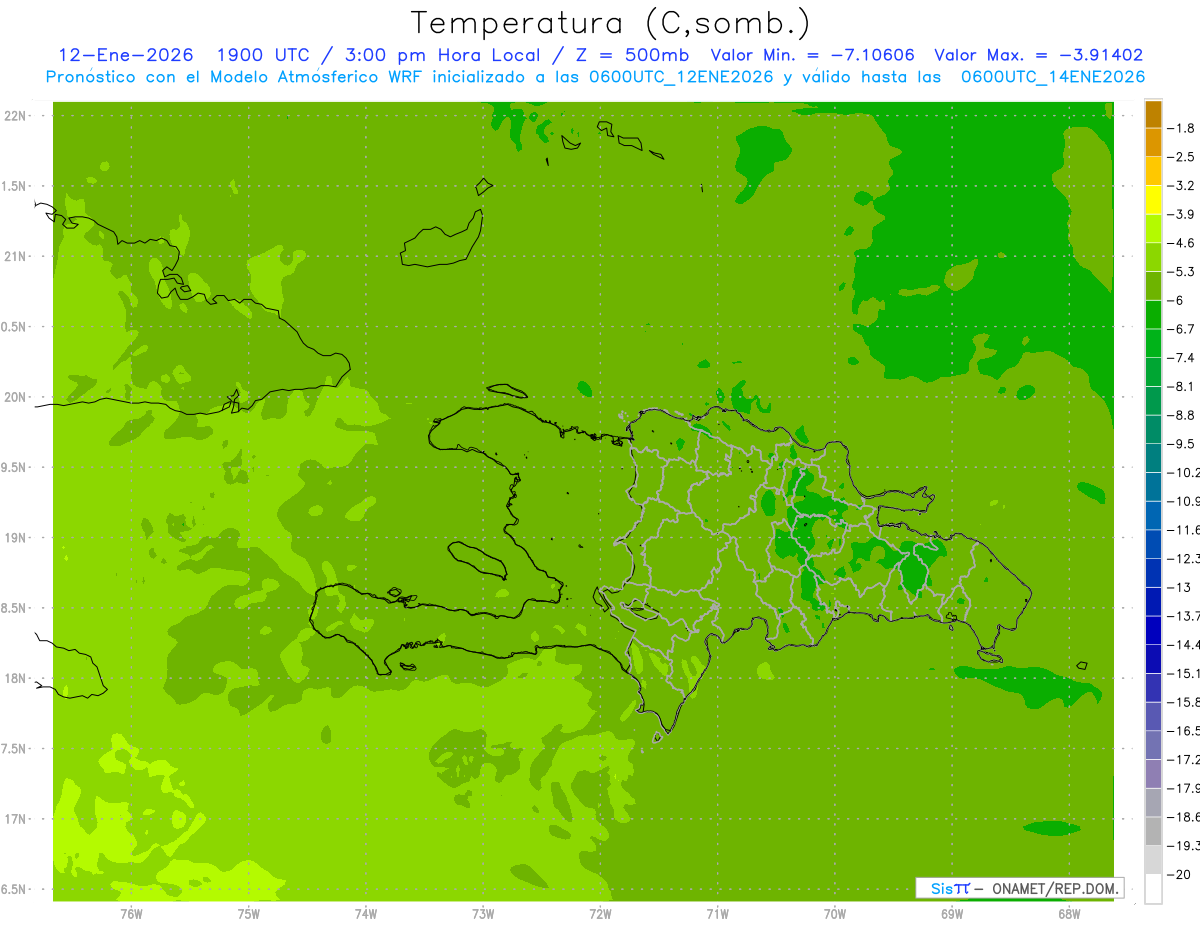Click the '-15.1' colorbar label
This screenshot has height=927, width=1200.
tap(1184, 673)
